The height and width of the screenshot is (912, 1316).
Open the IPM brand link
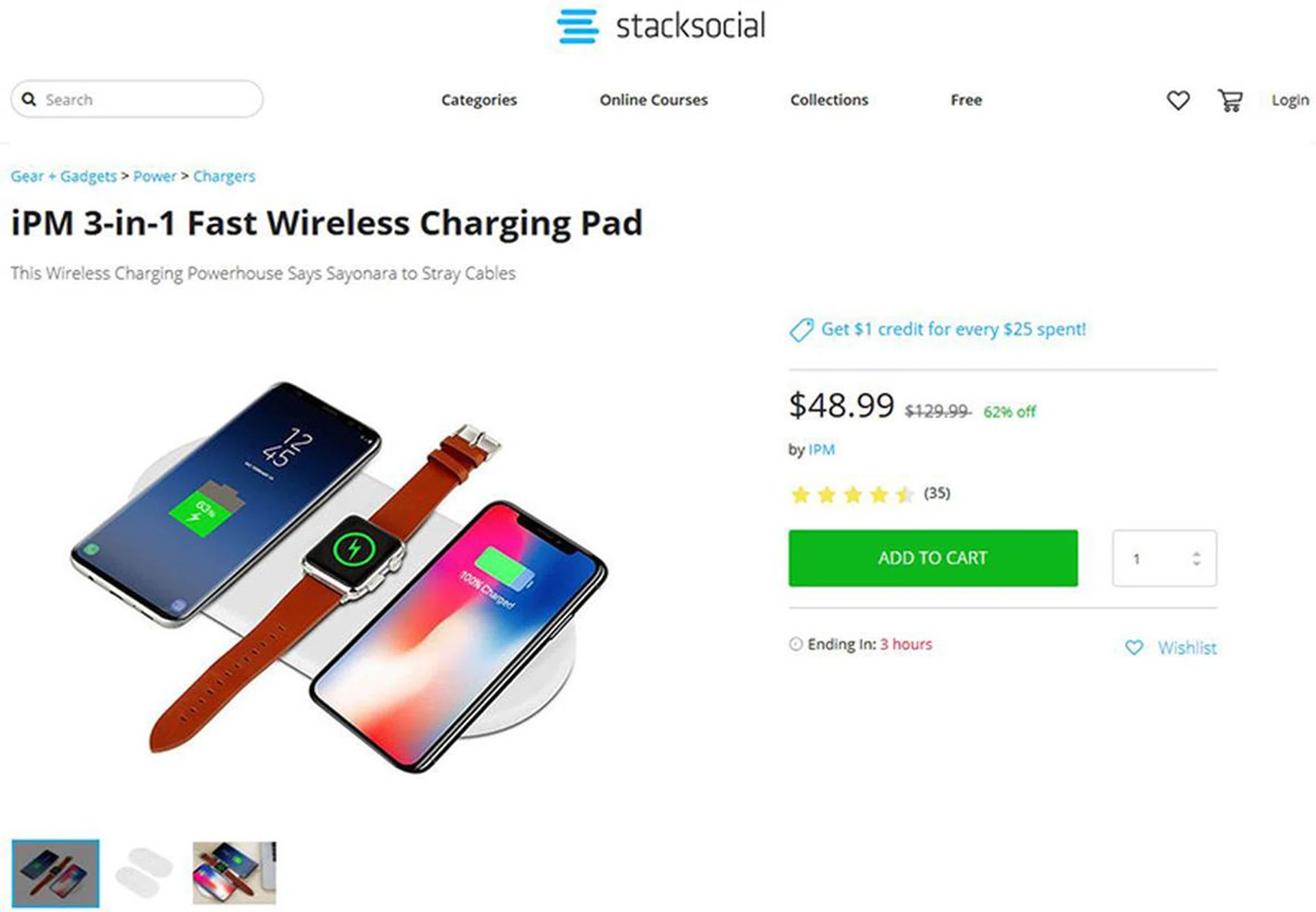click(821, 450)
